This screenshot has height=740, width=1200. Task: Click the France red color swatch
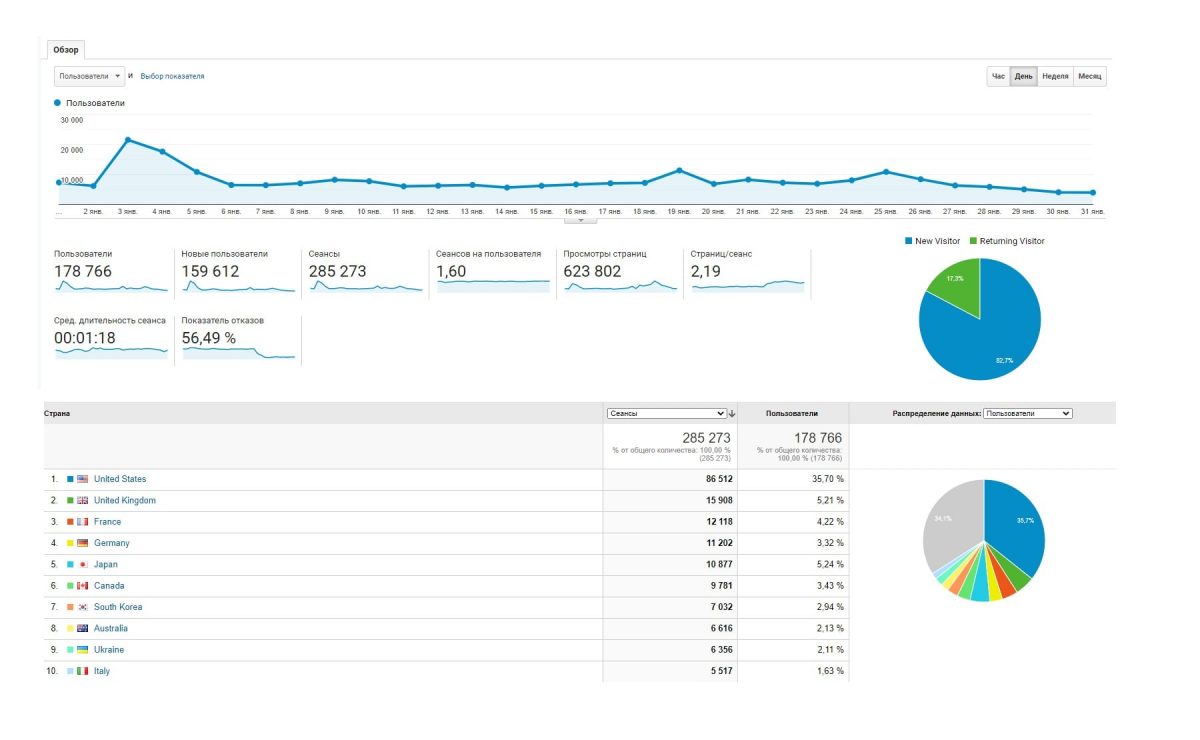pos(70,522)
